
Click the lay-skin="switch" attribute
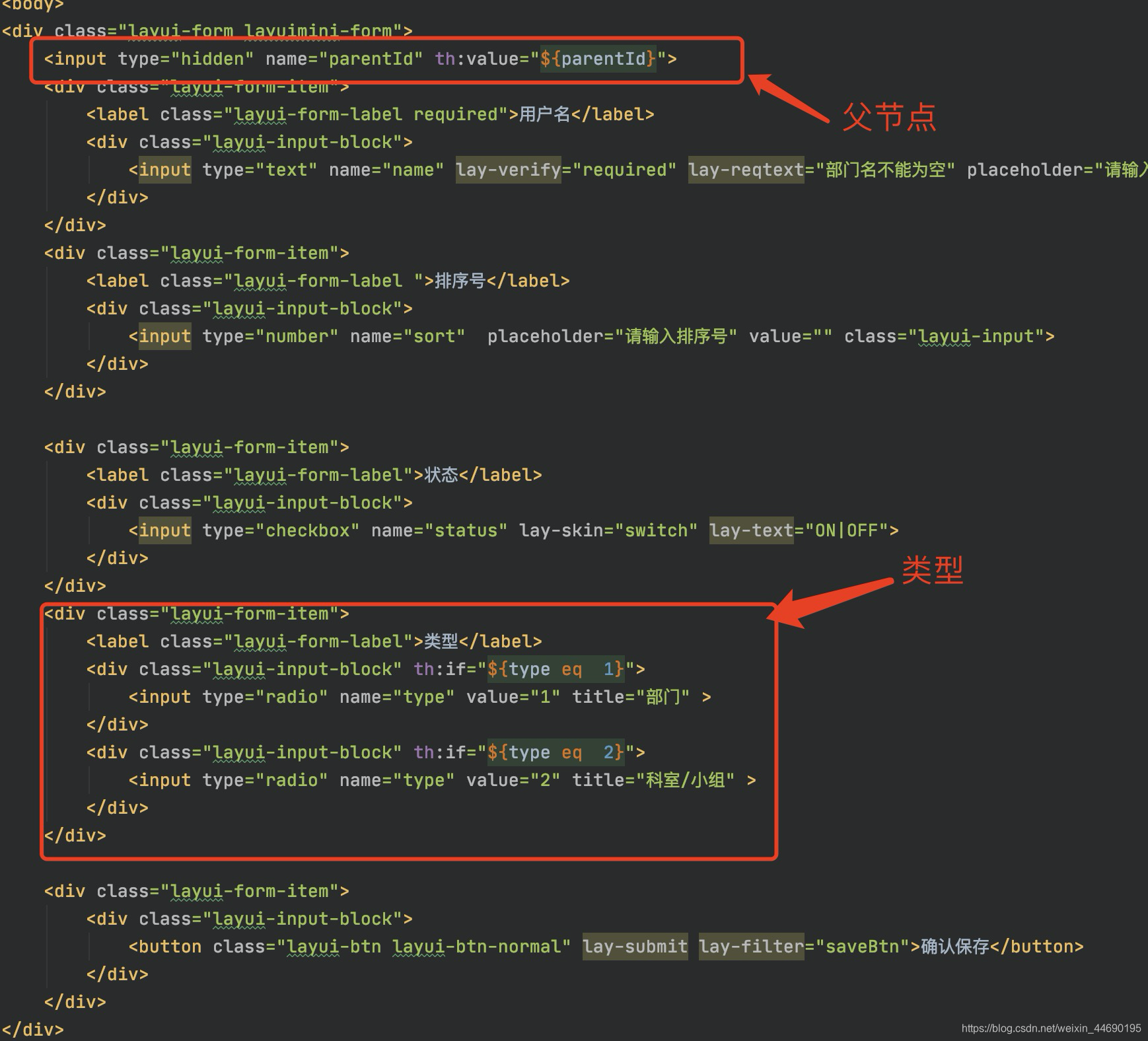(608, 530)
